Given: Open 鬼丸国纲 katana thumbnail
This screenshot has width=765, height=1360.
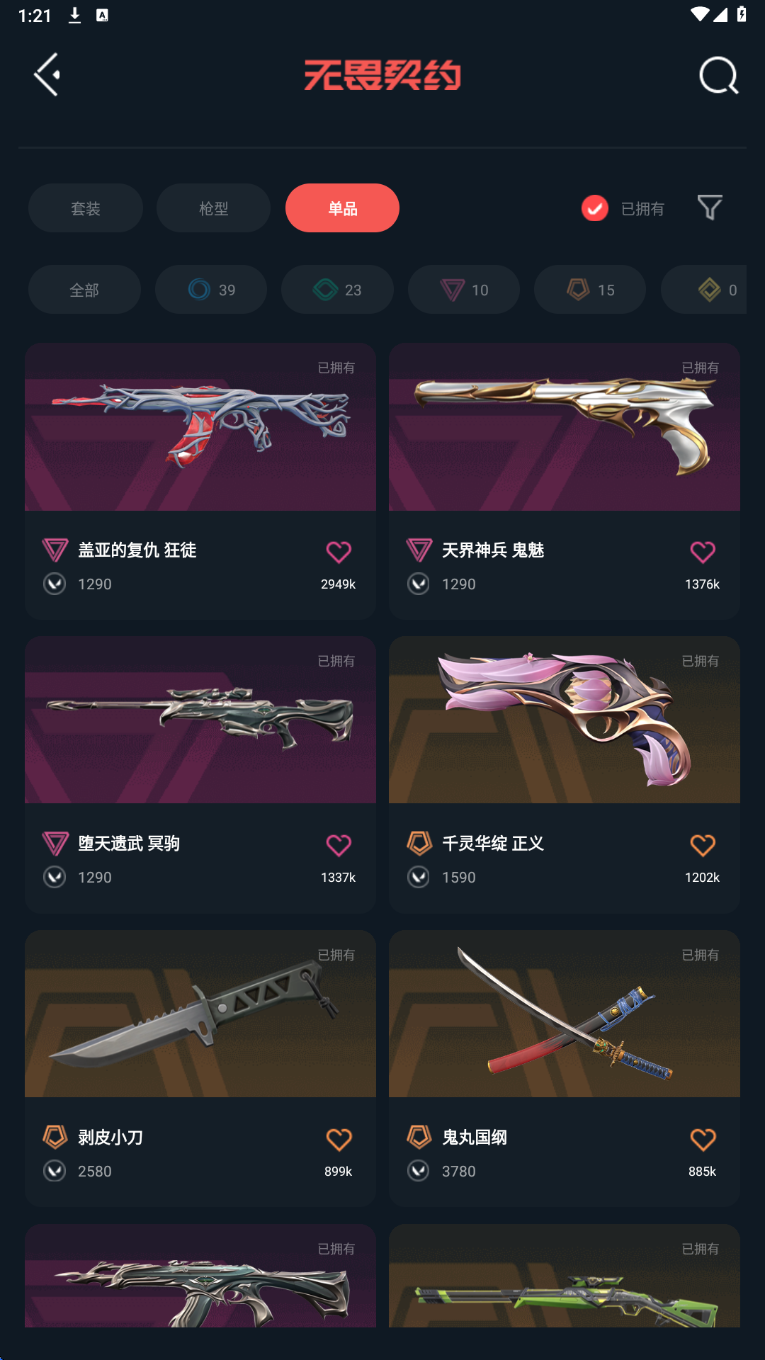Looking at the screenshot, I should tap(564, 1014).
